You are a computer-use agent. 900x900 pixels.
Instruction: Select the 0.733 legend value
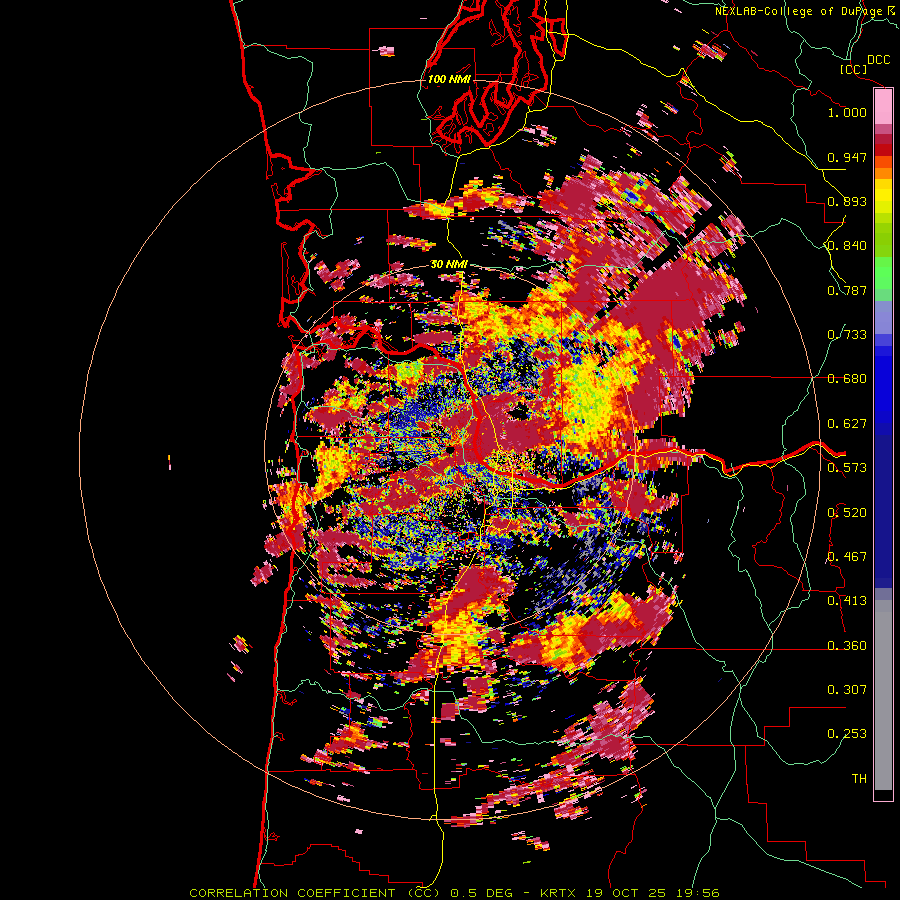pyautogui.click(x=847, y=335)
